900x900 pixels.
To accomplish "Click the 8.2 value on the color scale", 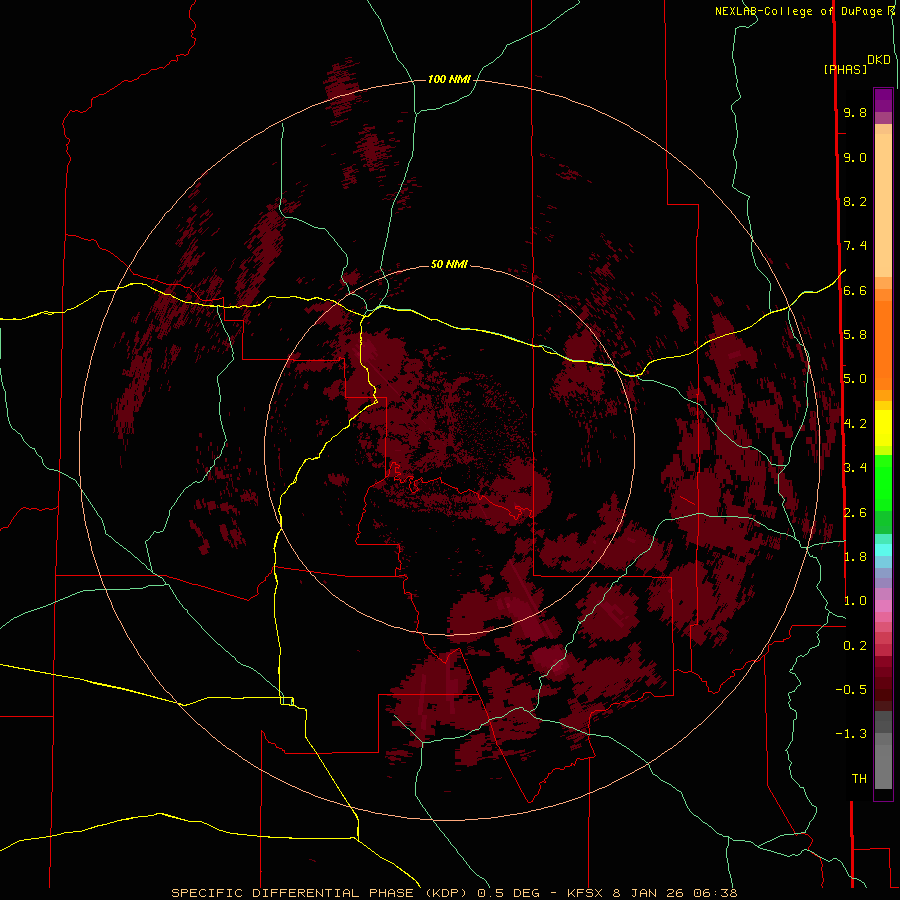I will (x=855, y=201).
